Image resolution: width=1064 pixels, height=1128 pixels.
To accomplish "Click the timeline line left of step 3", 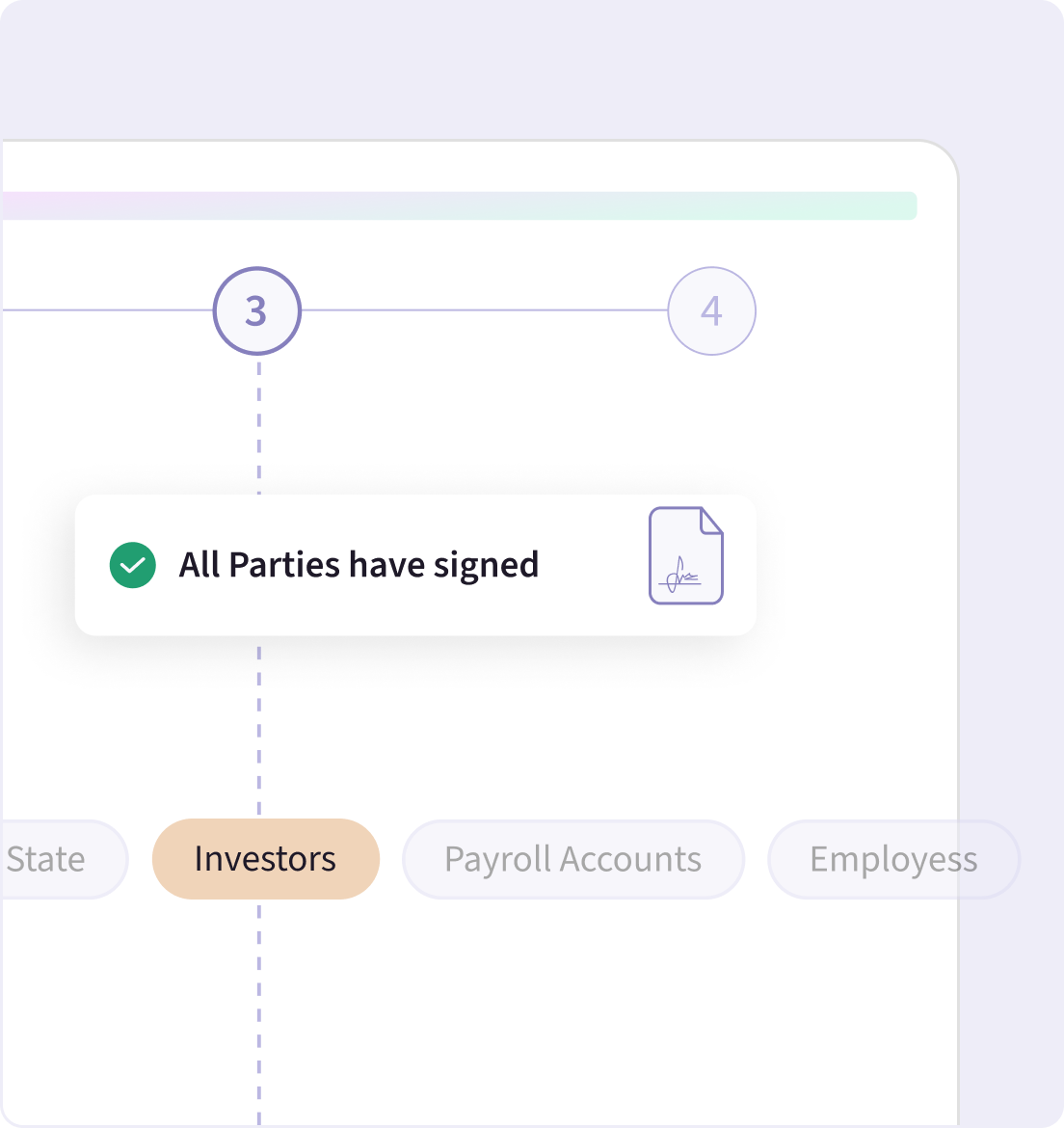I will pos(106,310).
